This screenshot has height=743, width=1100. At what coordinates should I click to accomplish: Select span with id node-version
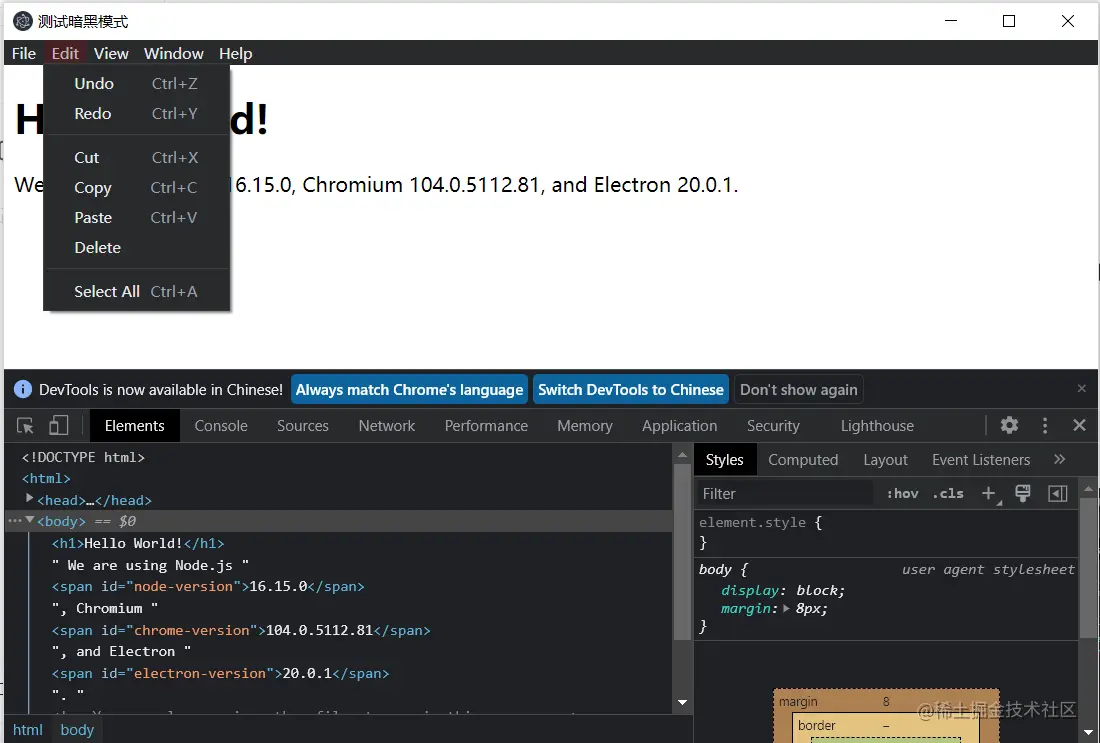[x=208, y=587]
